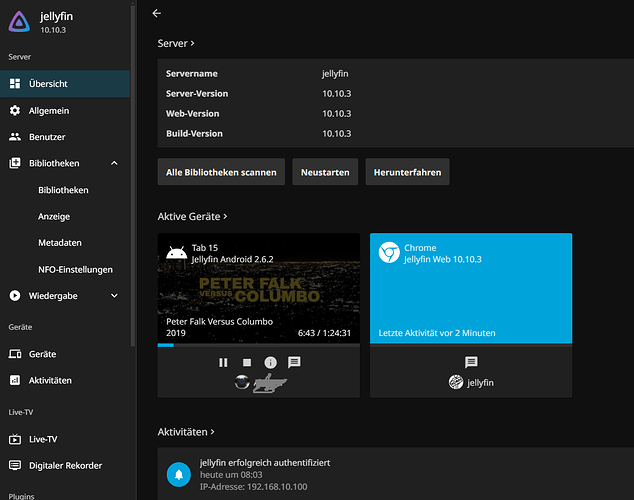The height and width of the screenshot is (500, 634).
Task: Click the blue Chrome session card
Action: tap(471, 288)
